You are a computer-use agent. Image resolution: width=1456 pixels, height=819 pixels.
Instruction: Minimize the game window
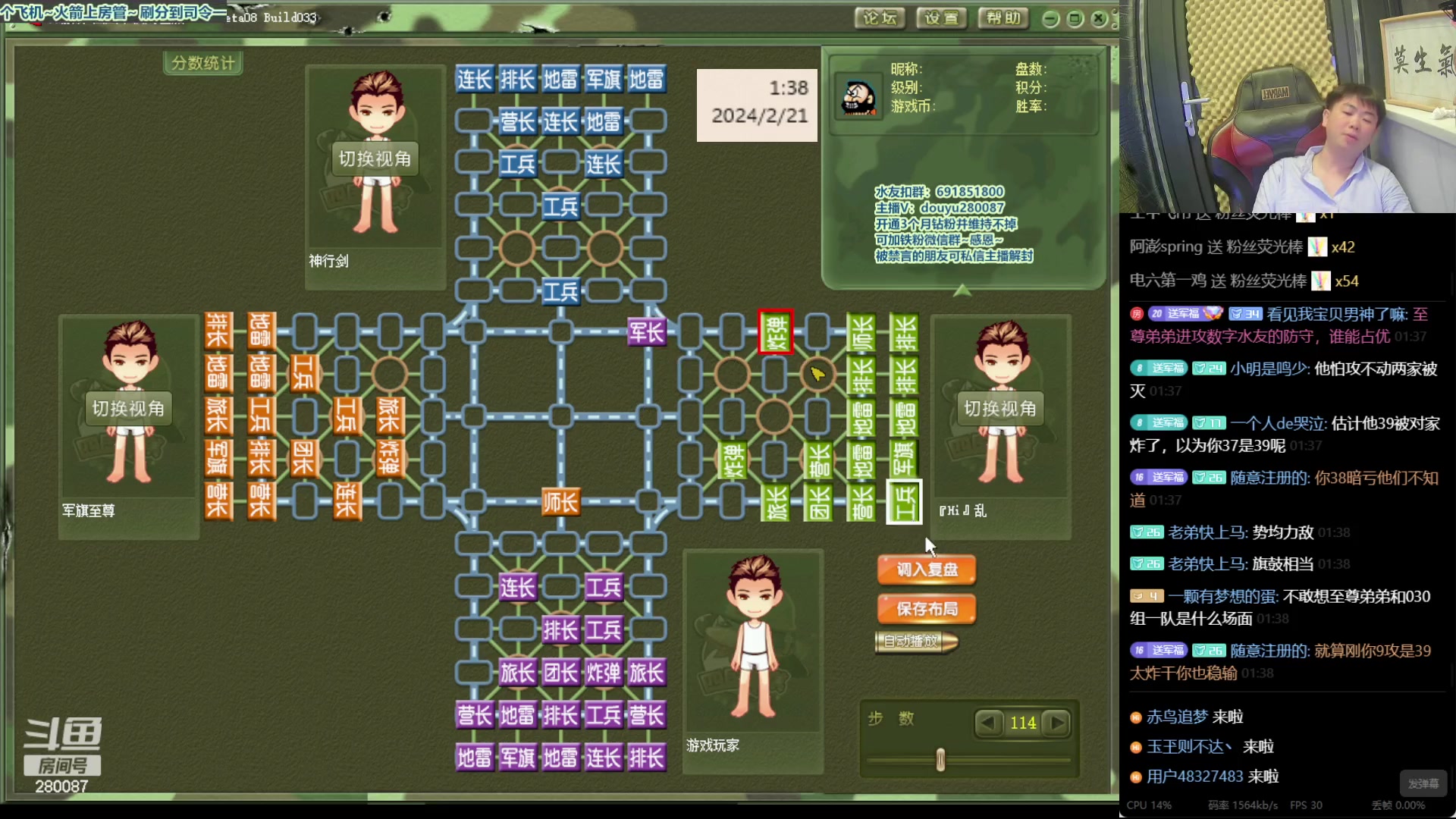1050,19
